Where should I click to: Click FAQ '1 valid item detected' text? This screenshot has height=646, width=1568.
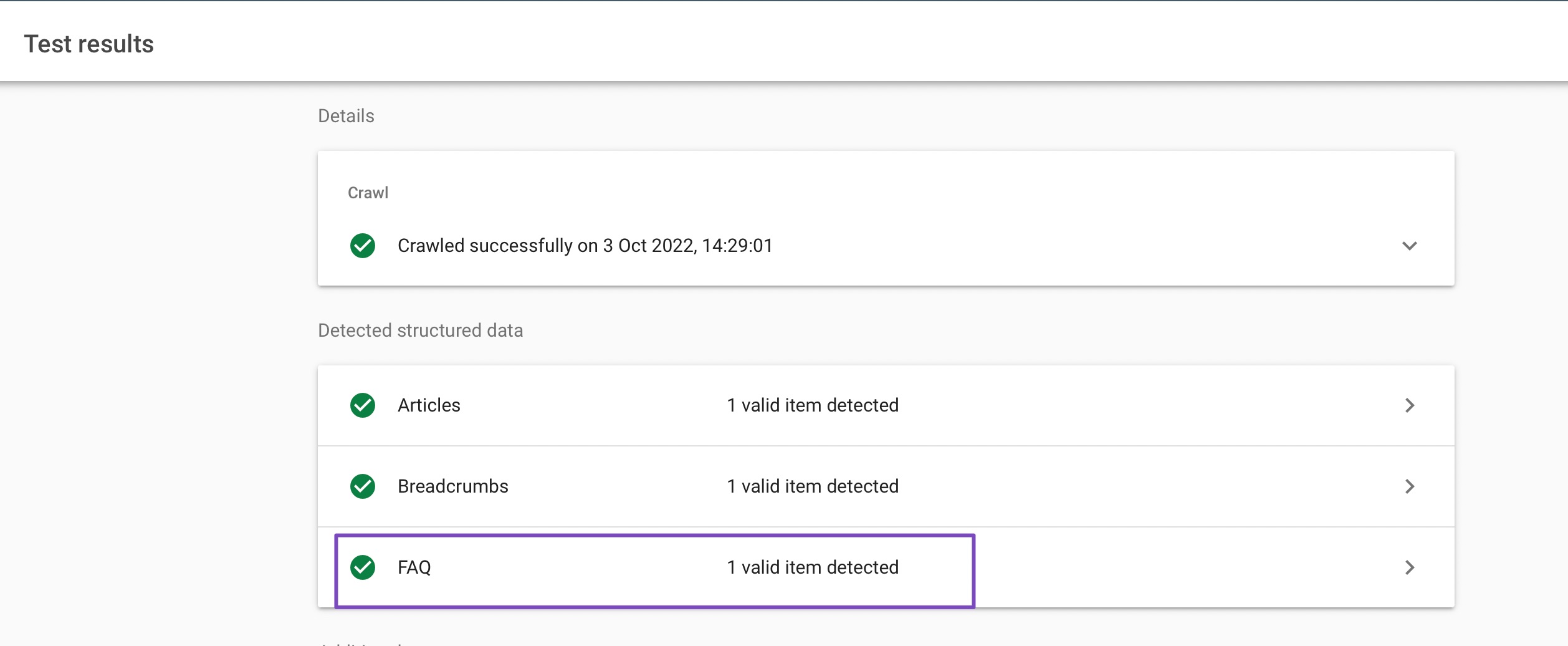coord(813,567)
